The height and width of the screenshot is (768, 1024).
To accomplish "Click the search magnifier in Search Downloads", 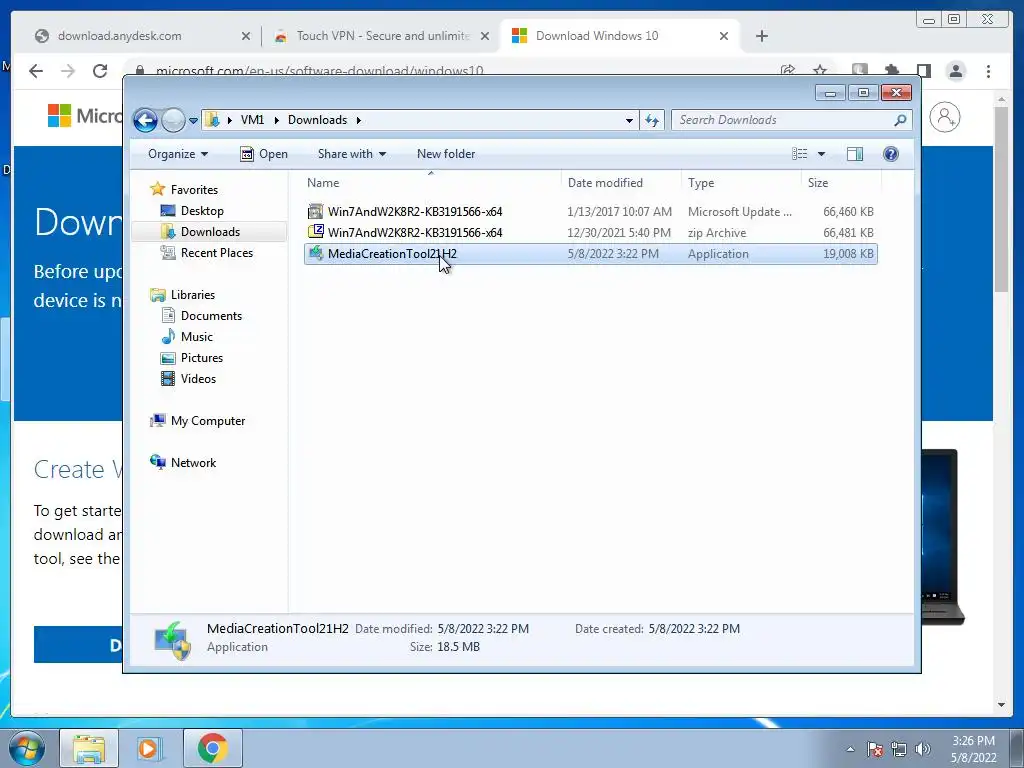I will (901, 120).
